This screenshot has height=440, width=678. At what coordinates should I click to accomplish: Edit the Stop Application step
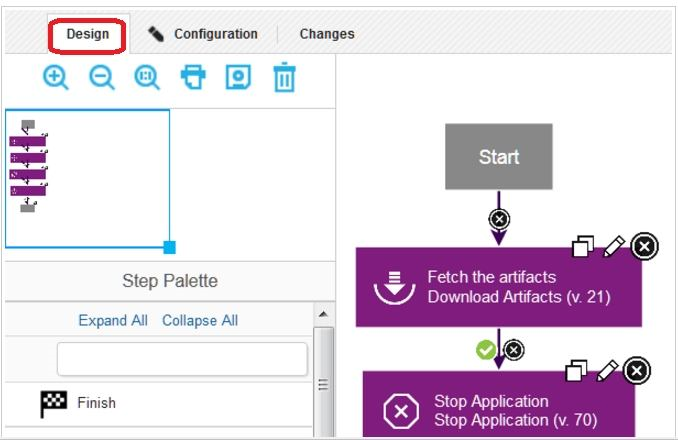(606, 372)
